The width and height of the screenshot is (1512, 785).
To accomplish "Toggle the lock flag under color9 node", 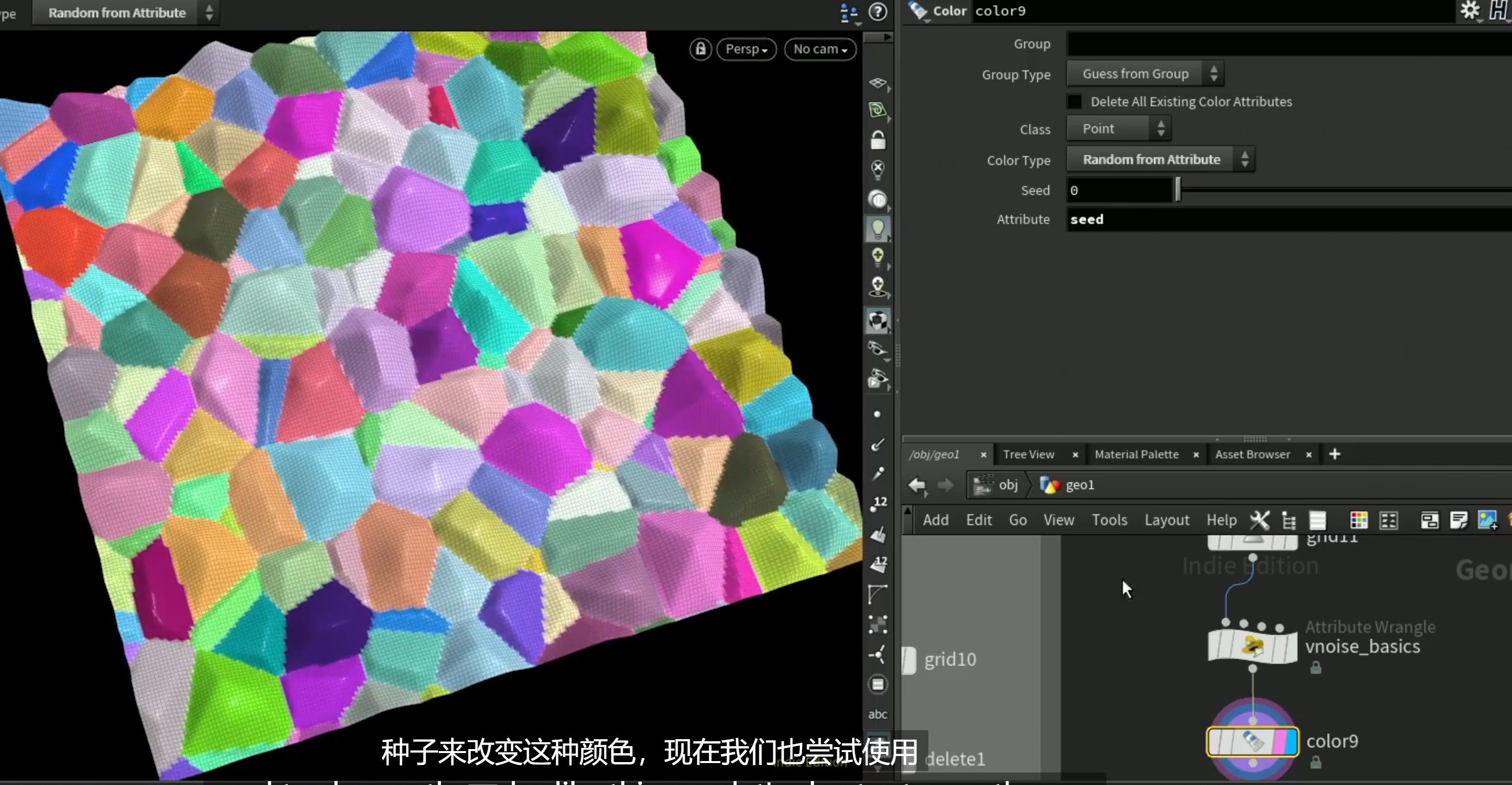I will pos(1316,762).
